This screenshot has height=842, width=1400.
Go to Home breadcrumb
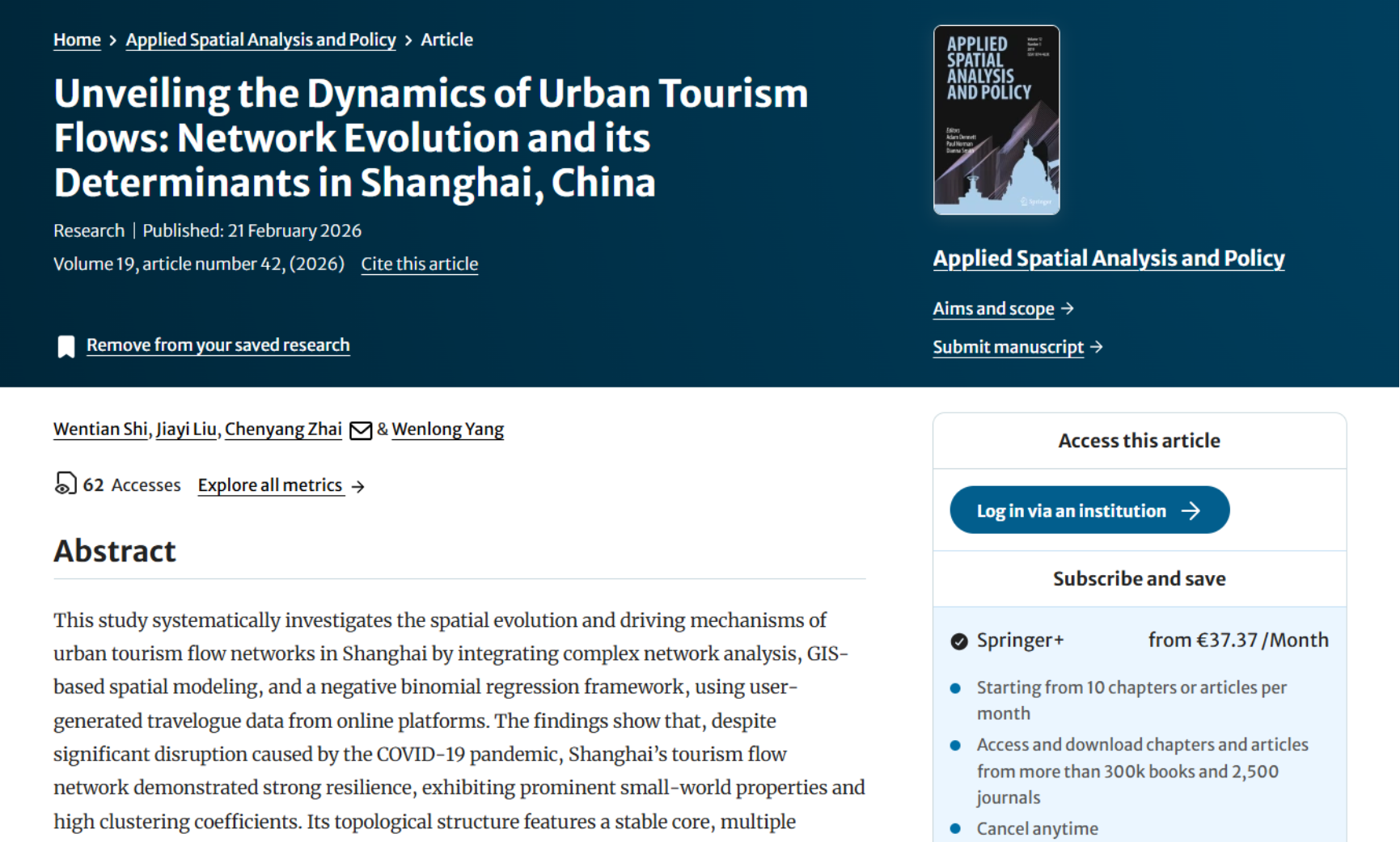click(77, 40)
